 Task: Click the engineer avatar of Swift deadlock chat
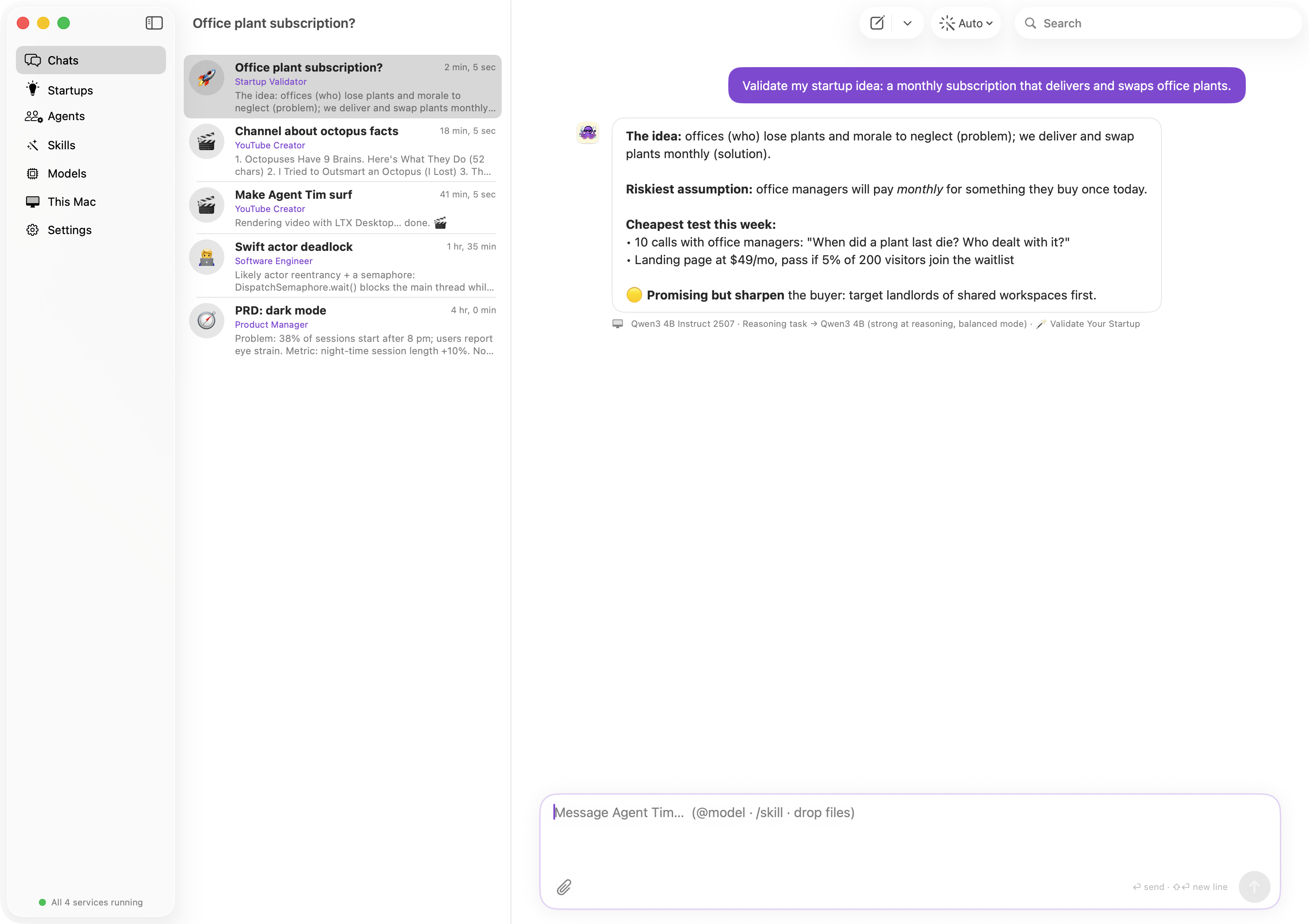(x=206, y=257)
